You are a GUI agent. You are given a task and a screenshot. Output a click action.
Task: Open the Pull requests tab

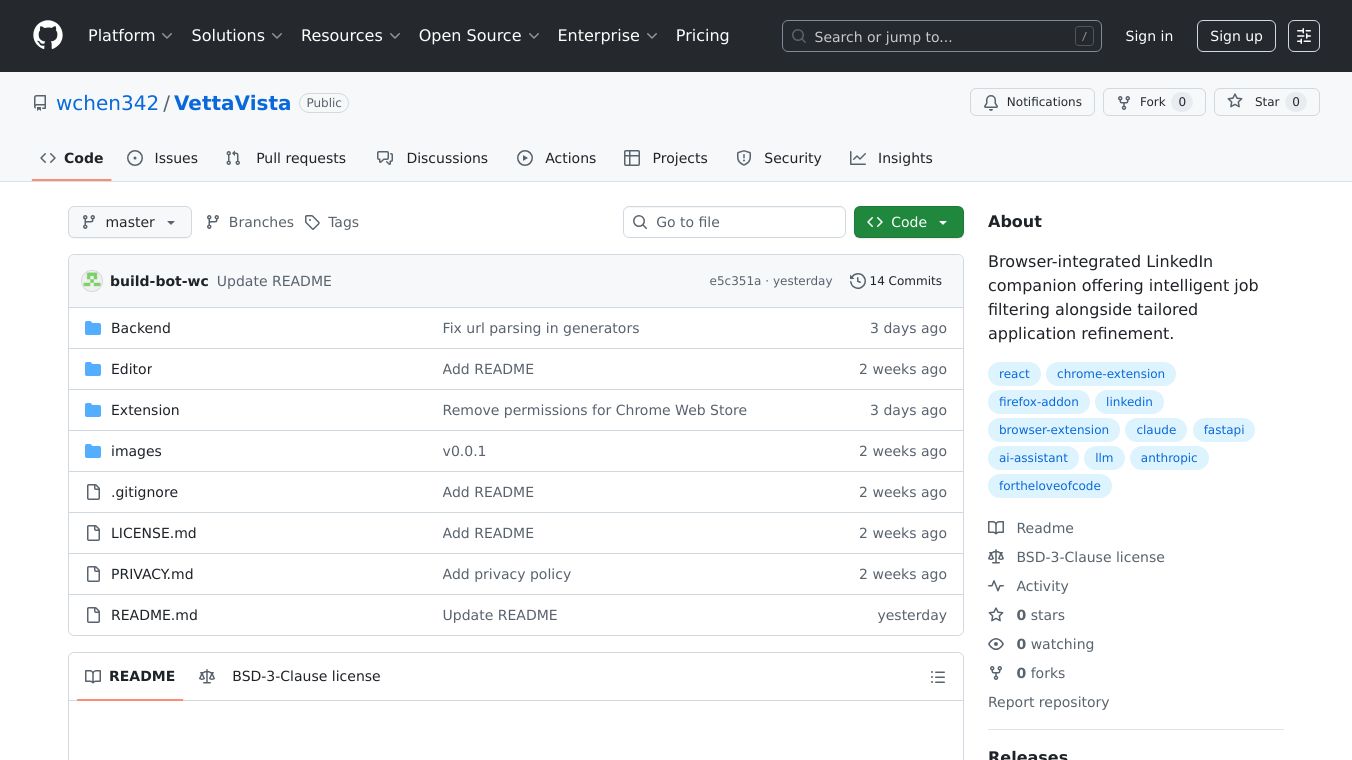tap(286, 158)
